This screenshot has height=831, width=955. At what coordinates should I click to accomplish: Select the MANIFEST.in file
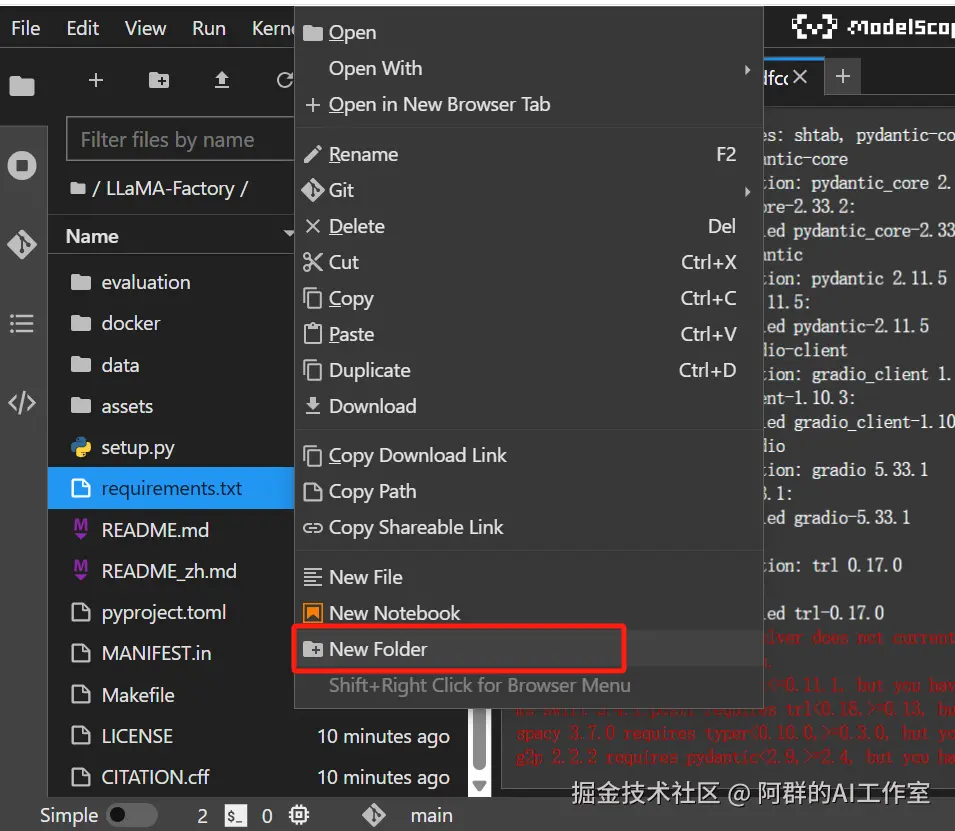pos(171,654)
